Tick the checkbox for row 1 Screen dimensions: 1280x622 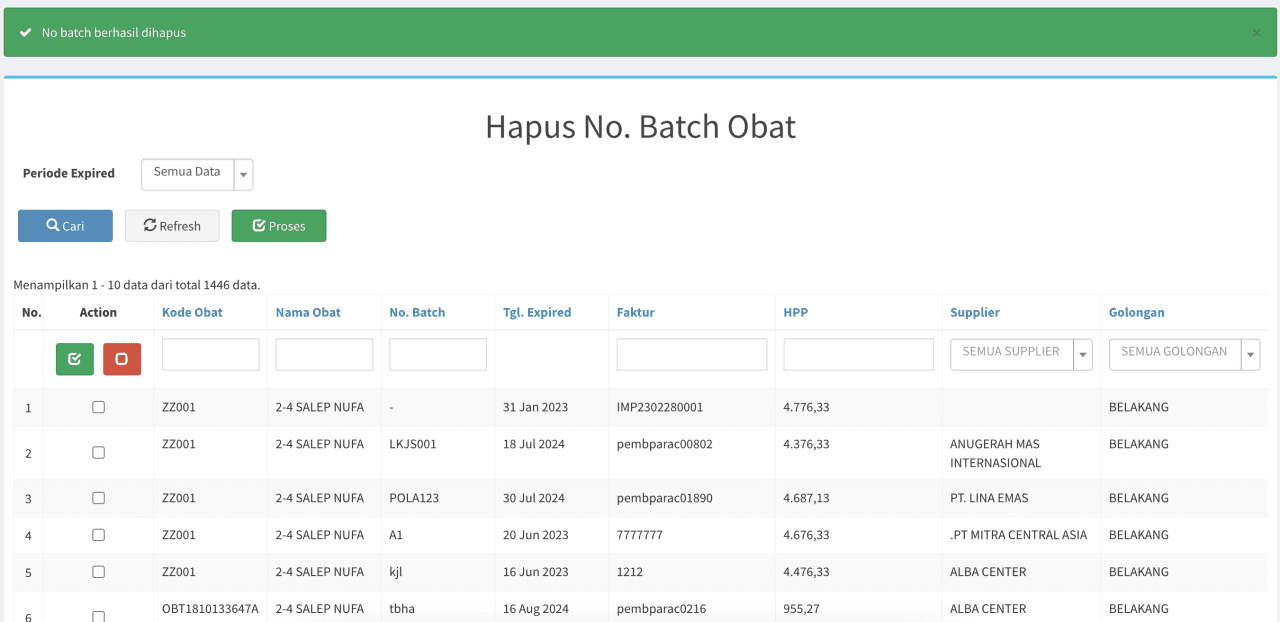pyautogui.click(x=98, y=407)
